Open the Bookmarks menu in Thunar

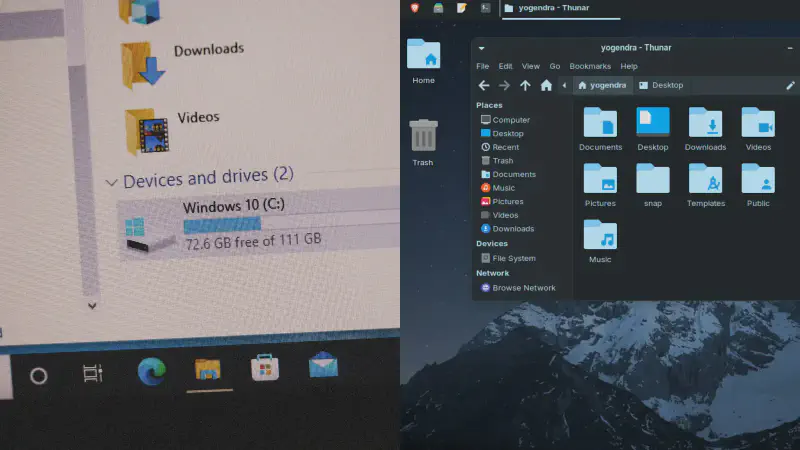pos(590,66)
